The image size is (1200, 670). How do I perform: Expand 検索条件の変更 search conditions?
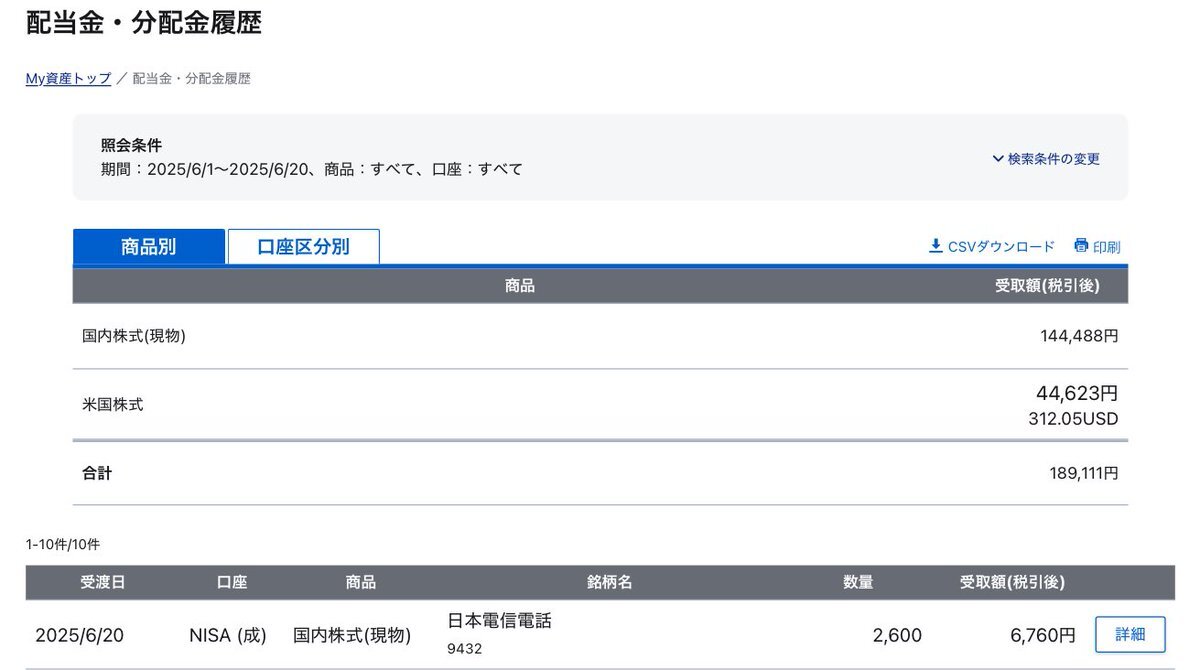1046,159
